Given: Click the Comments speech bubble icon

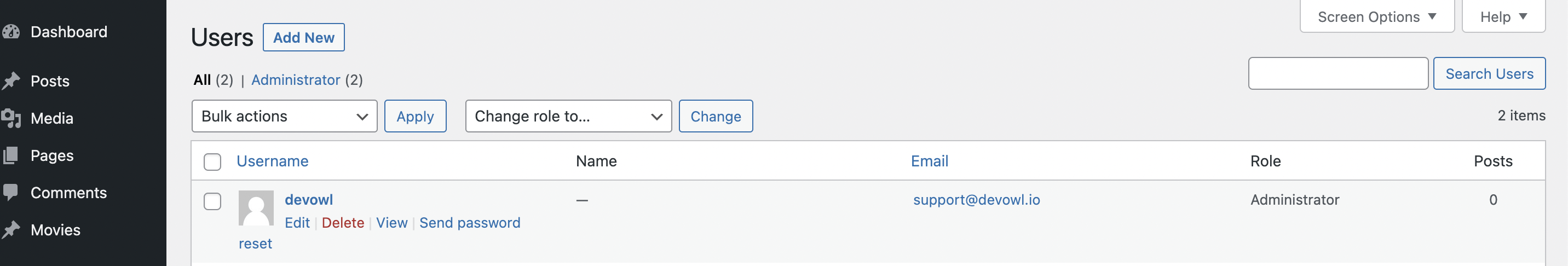Looking at the screenshot, I should tap(10, 192).
